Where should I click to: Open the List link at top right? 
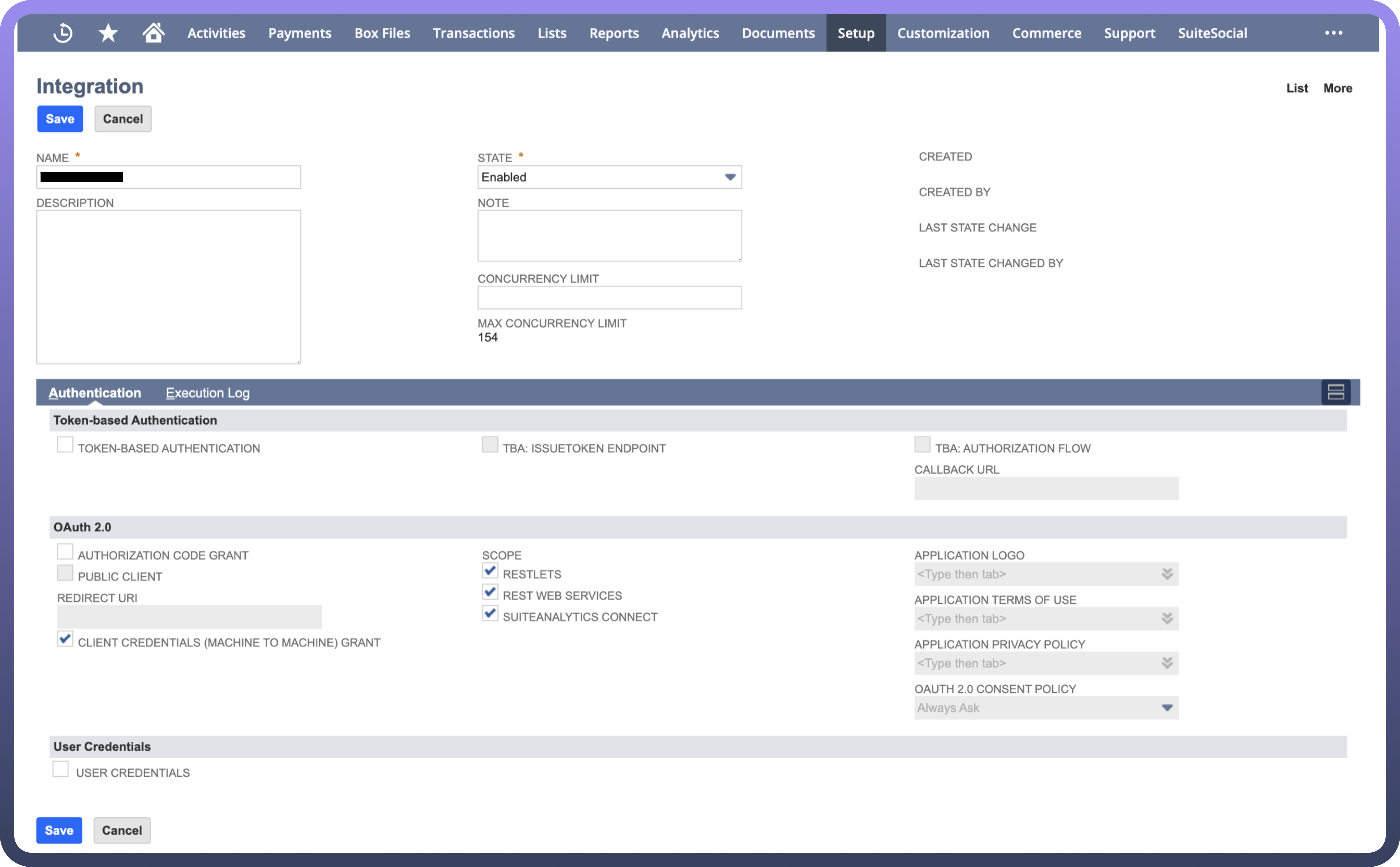(1297, 88)
